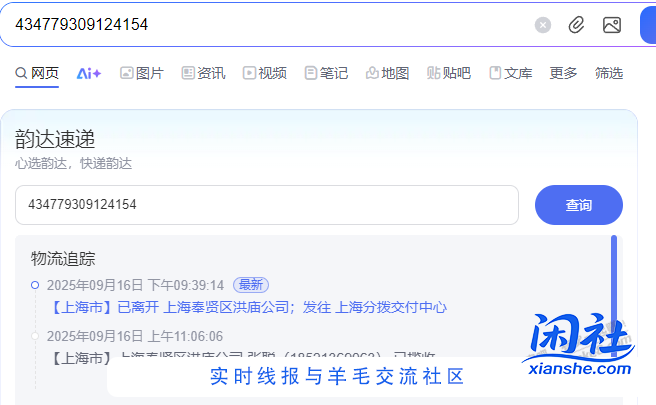
Task: Expand the 更多 more options
Action: point(563,73)
